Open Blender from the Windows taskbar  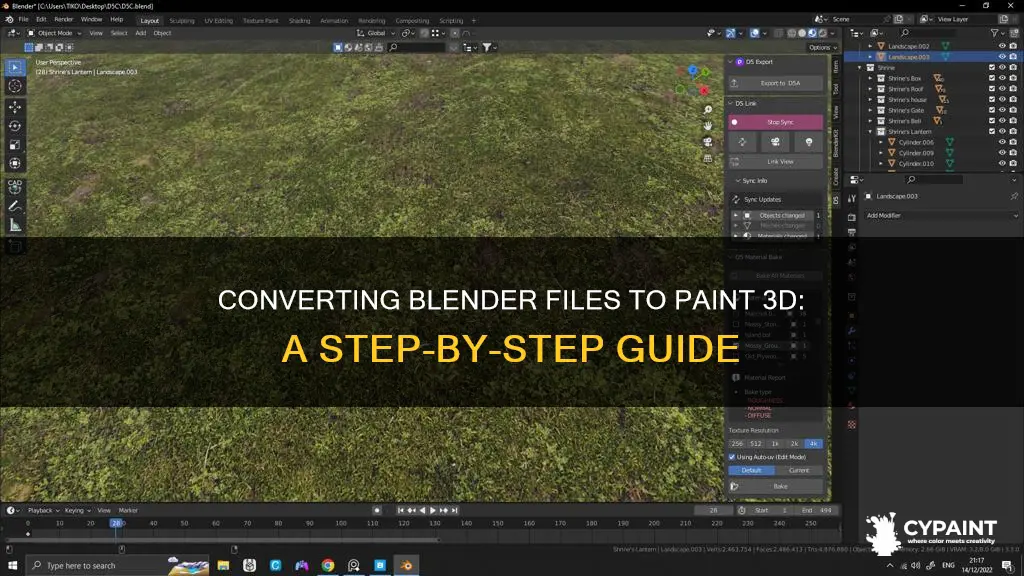click(406, 565)
